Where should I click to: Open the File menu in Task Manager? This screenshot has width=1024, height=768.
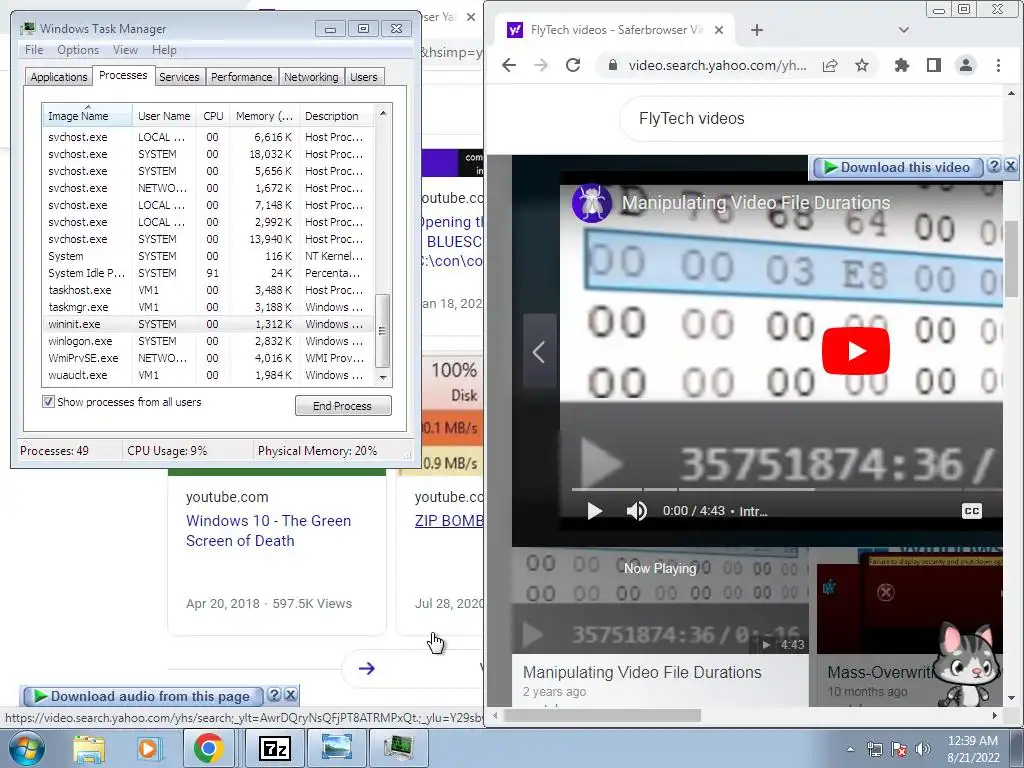coord(34,50)
